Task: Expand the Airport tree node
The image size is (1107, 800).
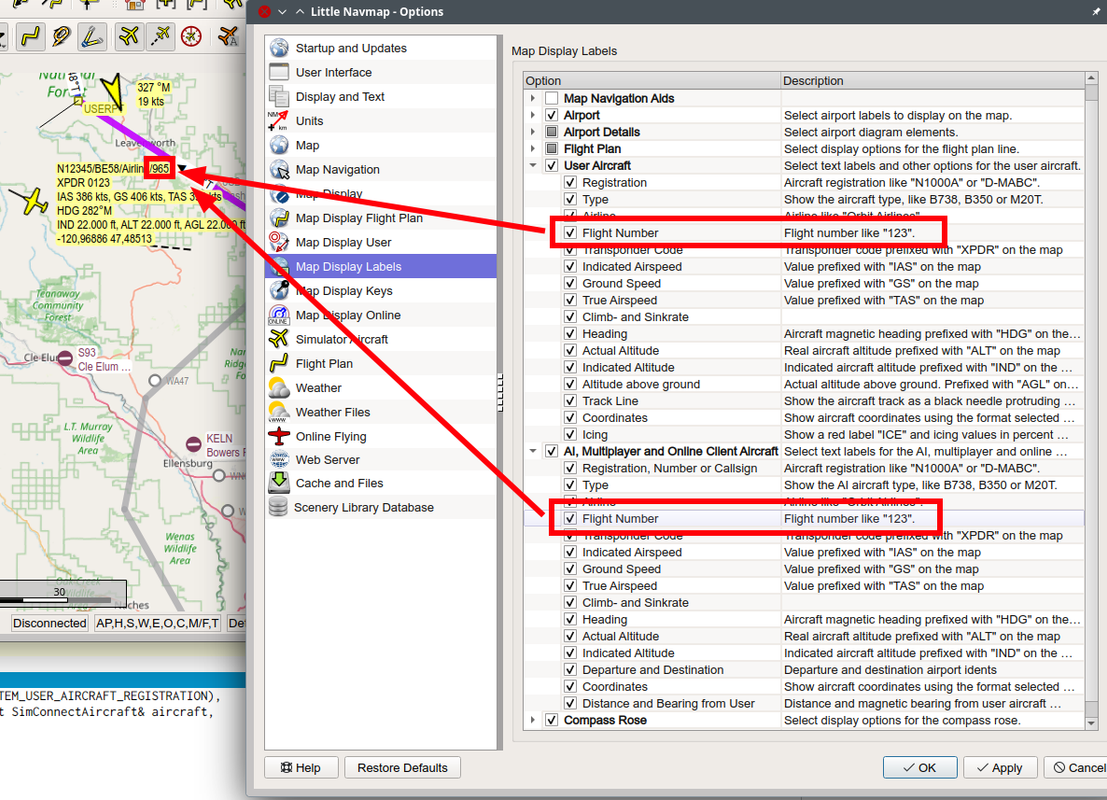Action: (x=533, y=115)
